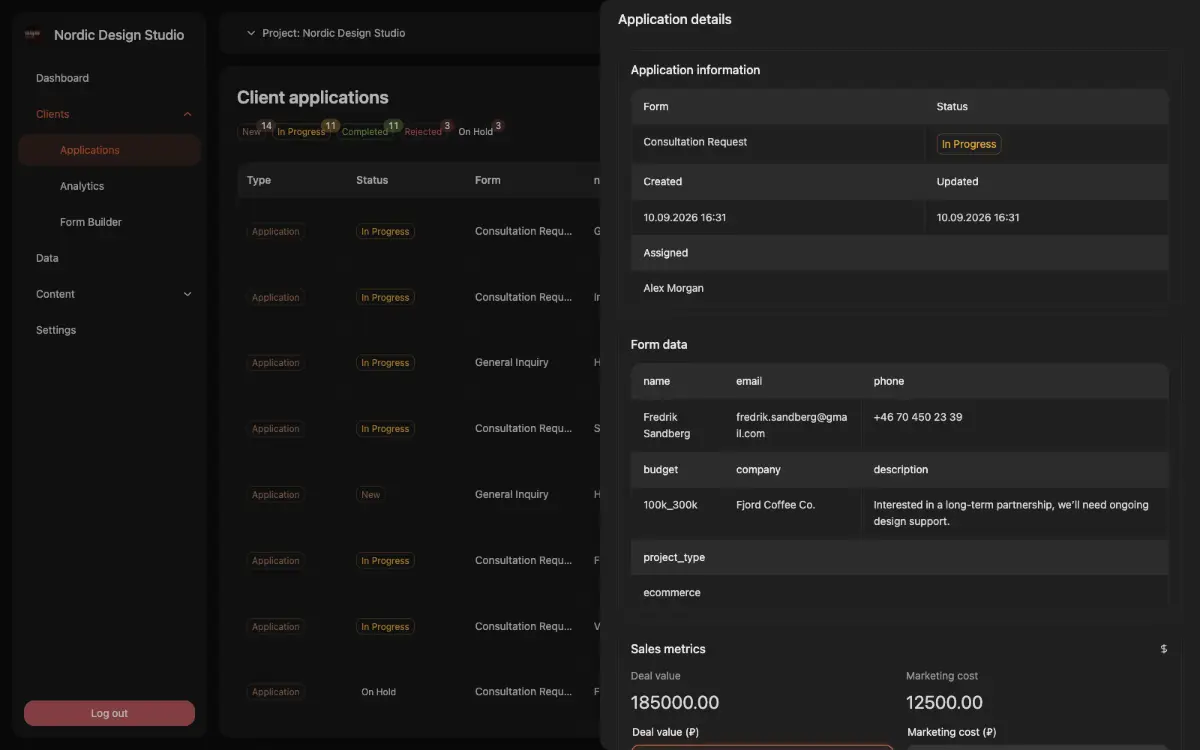This screenshot has height=750, width=1200.
Task: Click the Updated date 10.09.2026 16:31
Action: pyautogui.click(x=978, y=217)
